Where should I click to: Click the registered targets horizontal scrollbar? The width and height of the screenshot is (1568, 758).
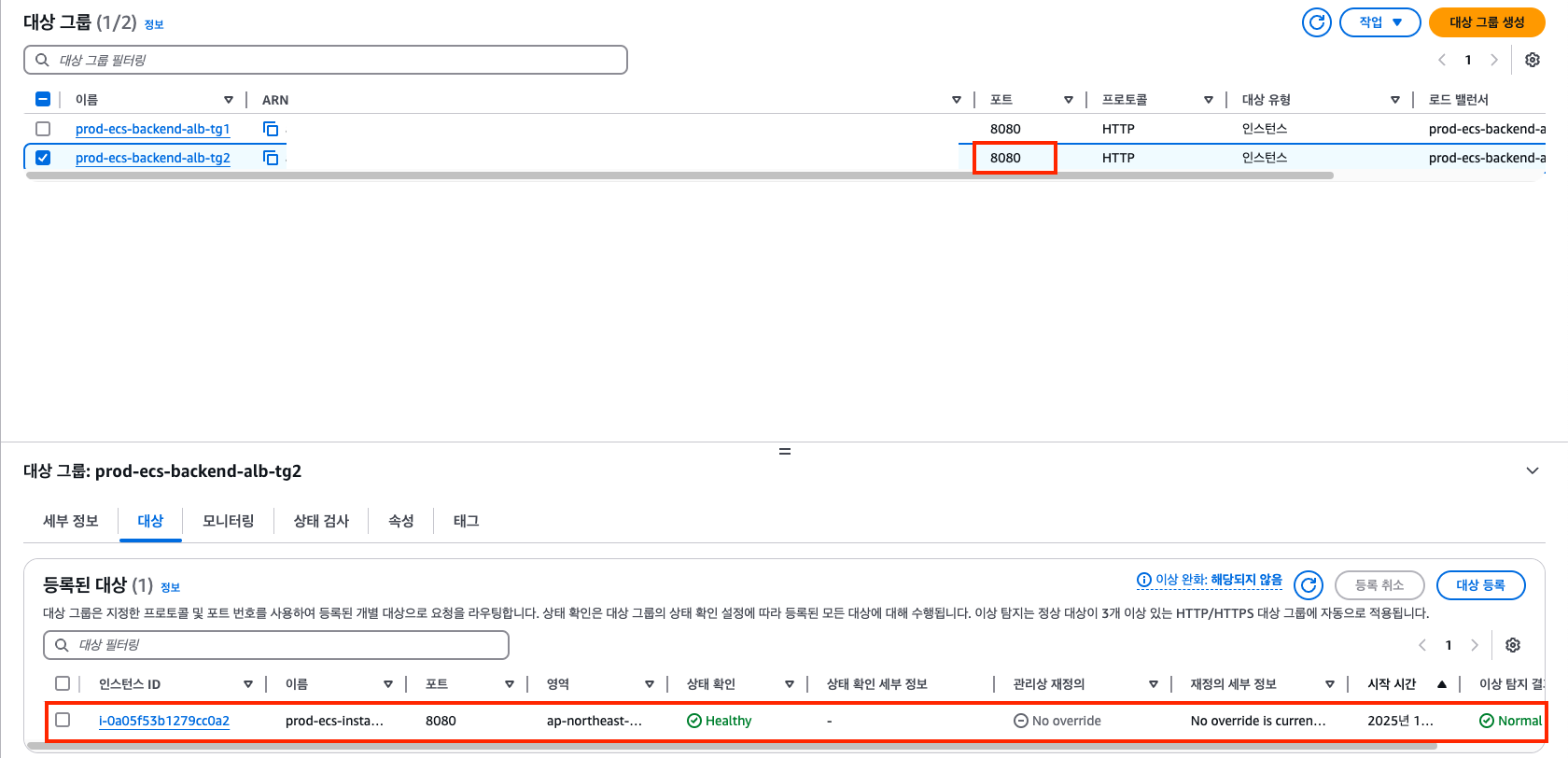click(731, 747)
